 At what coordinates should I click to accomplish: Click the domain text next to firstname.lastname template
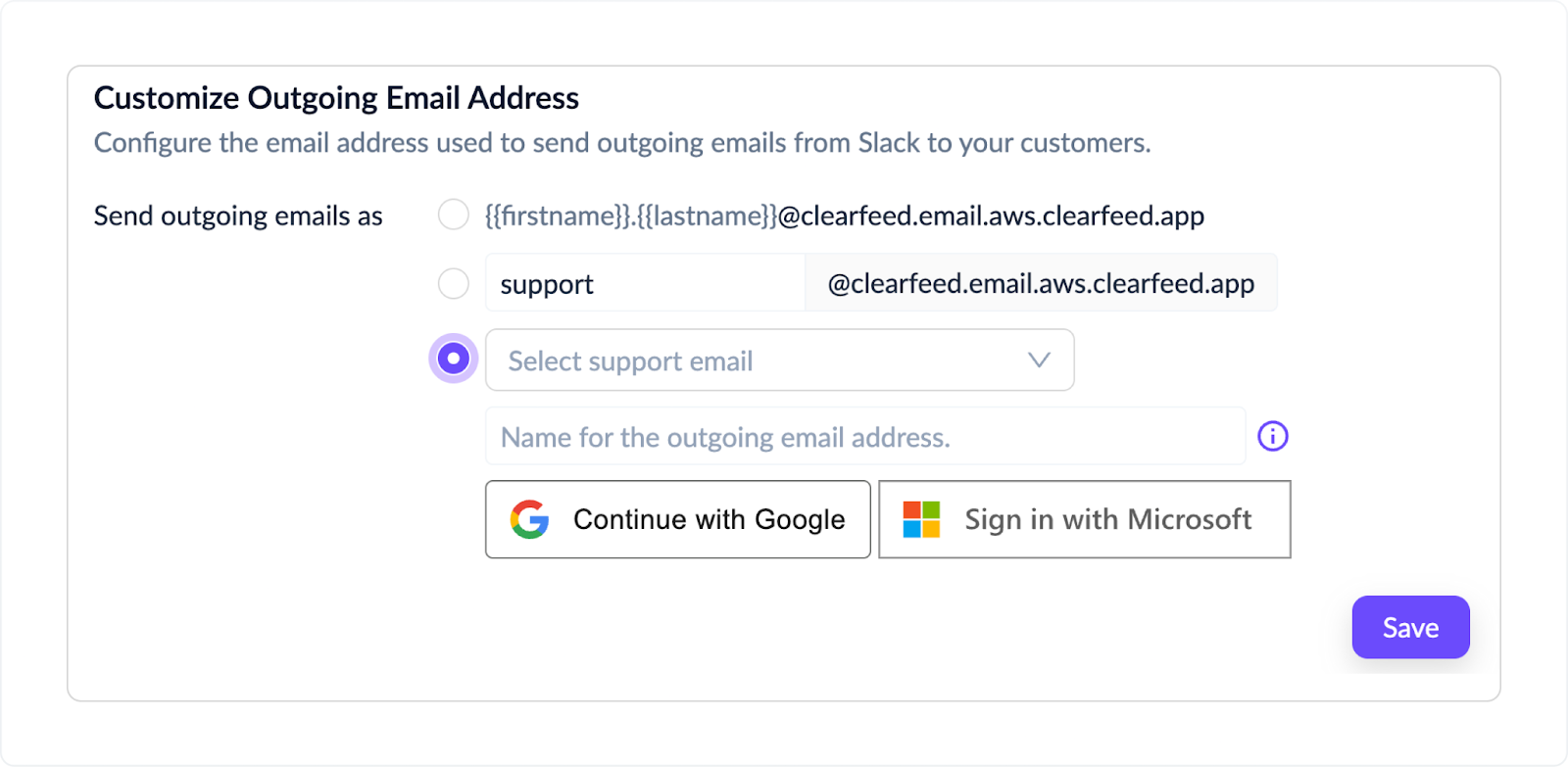coord(990,215)
